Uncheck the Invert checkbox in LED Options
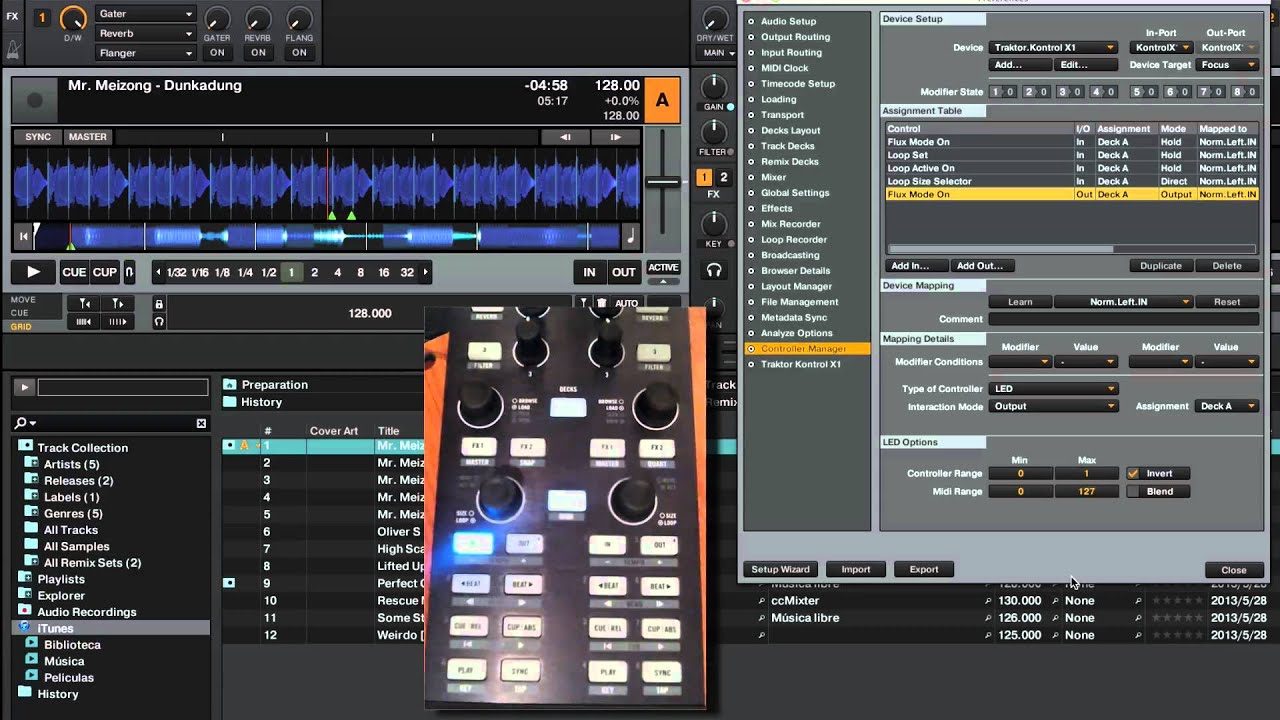This screenshot has height=720, width=1280. coord(1133,473)
